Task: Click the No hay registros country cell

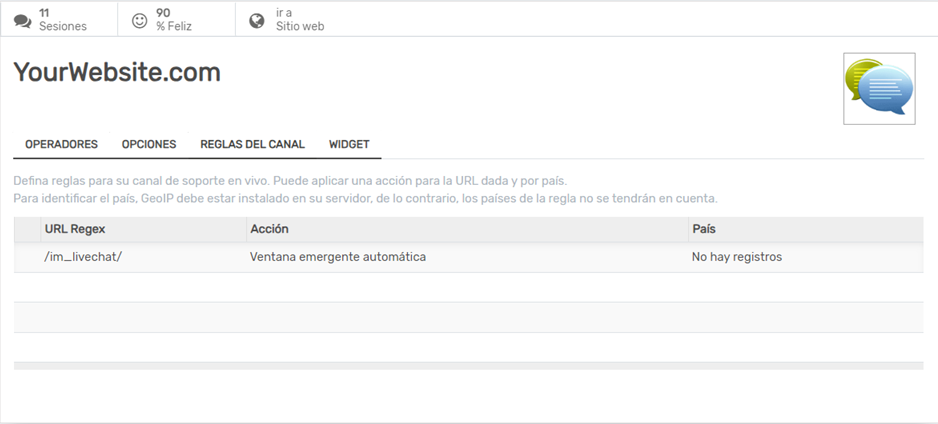Action: [737, 257]
